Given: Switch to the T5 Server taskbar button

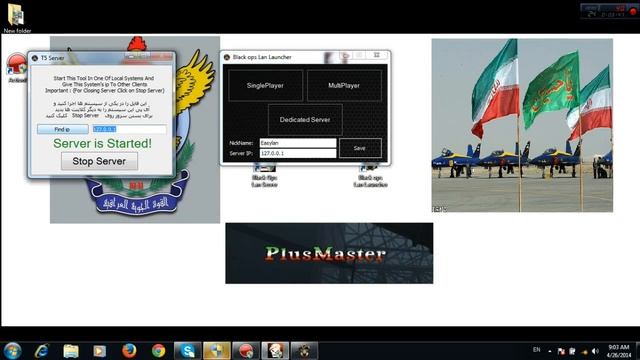Looking at the screenshot, I should pyautogui.click(x=275, y=351).
